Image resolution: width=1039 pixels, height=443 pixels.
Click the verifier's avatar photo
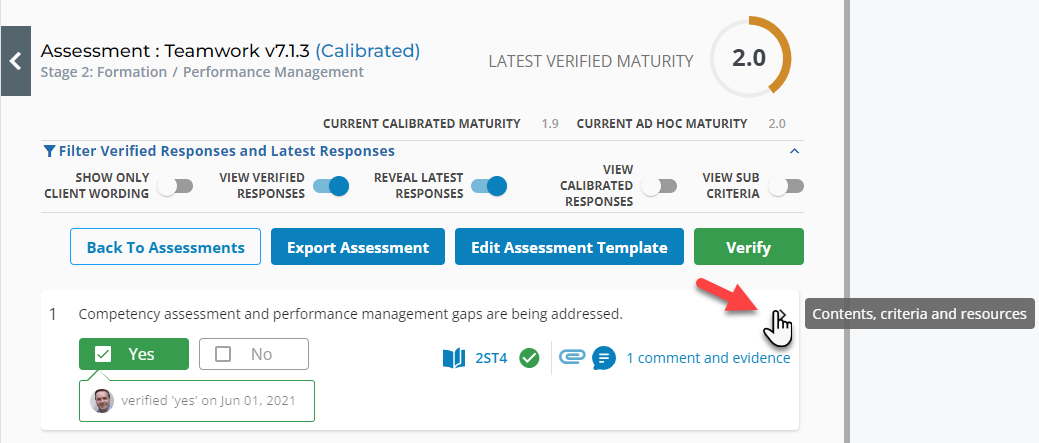(x=102, y=401)
